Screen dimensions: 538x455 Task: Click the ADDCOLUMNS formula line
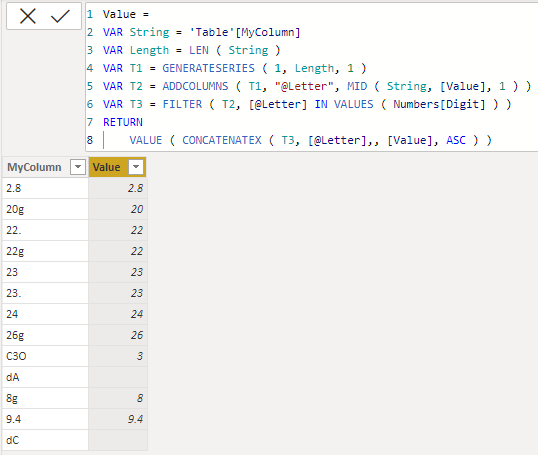tap(317, 86)
